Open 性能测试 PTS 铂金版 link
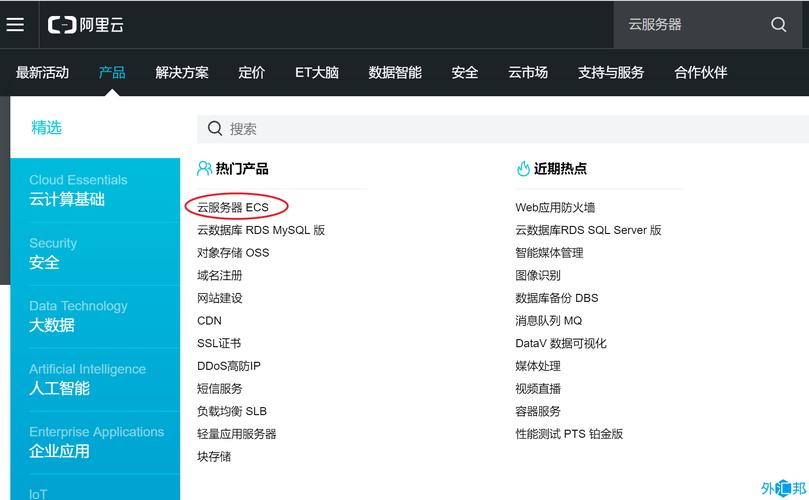The height and width of the screenshot is (500, 809). pos(570,434)
